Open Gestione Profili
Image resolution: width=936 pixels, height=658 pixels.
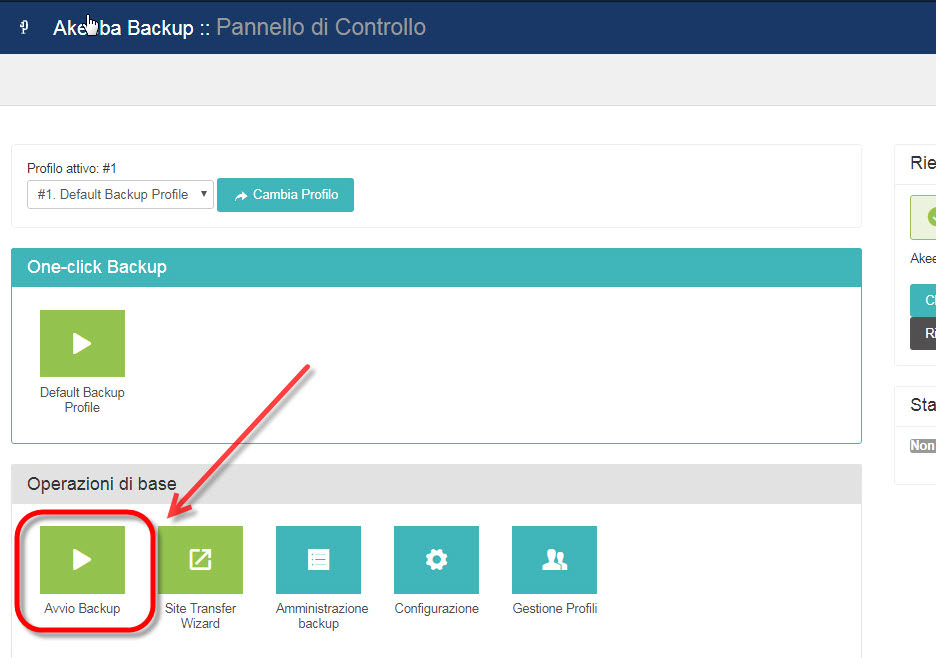(x=554, y=559)
